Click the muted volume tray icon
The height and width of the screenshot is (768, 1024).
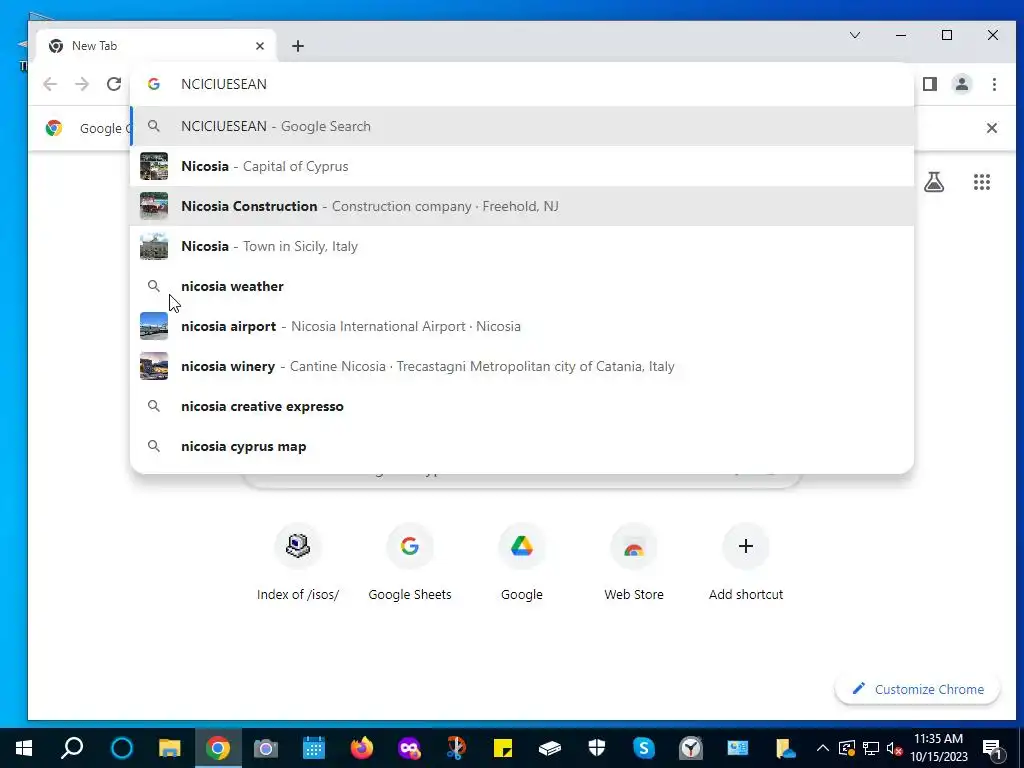tap(894, 748)
